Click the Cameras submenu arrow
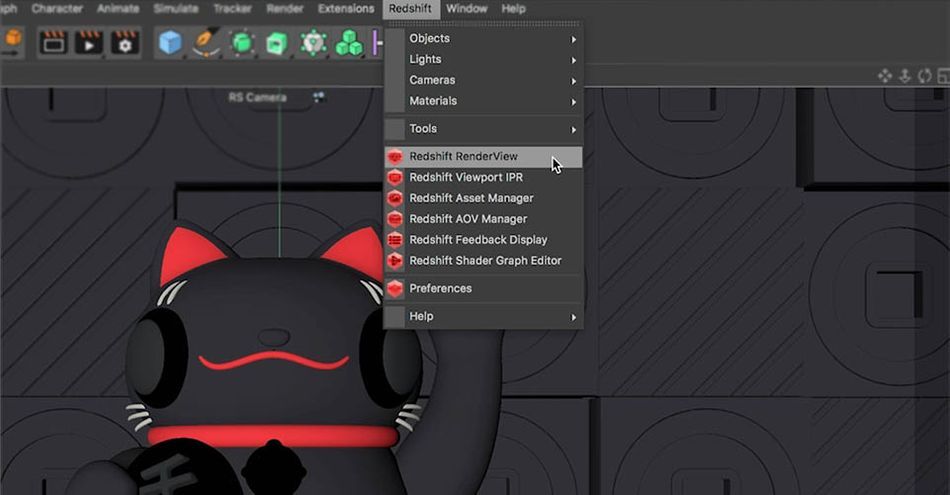 (x=573, y=81)
